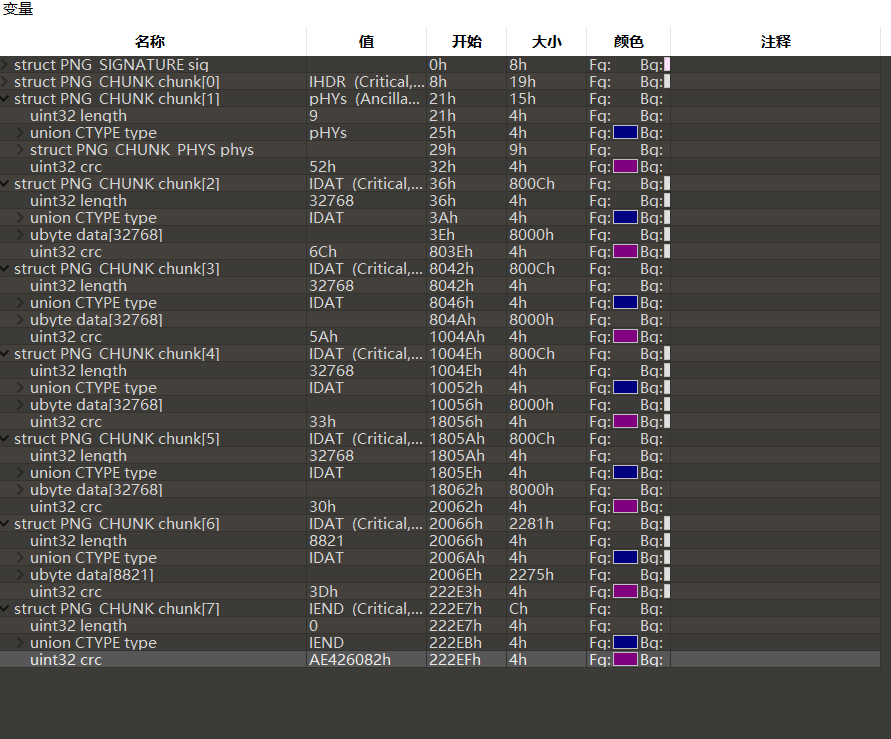Image resolution: width=891 pixels, height=739 pixels.
Task: Collapse the chunk[1] pHYs struct
Action: pyautogui.click(x=5, y=99)
